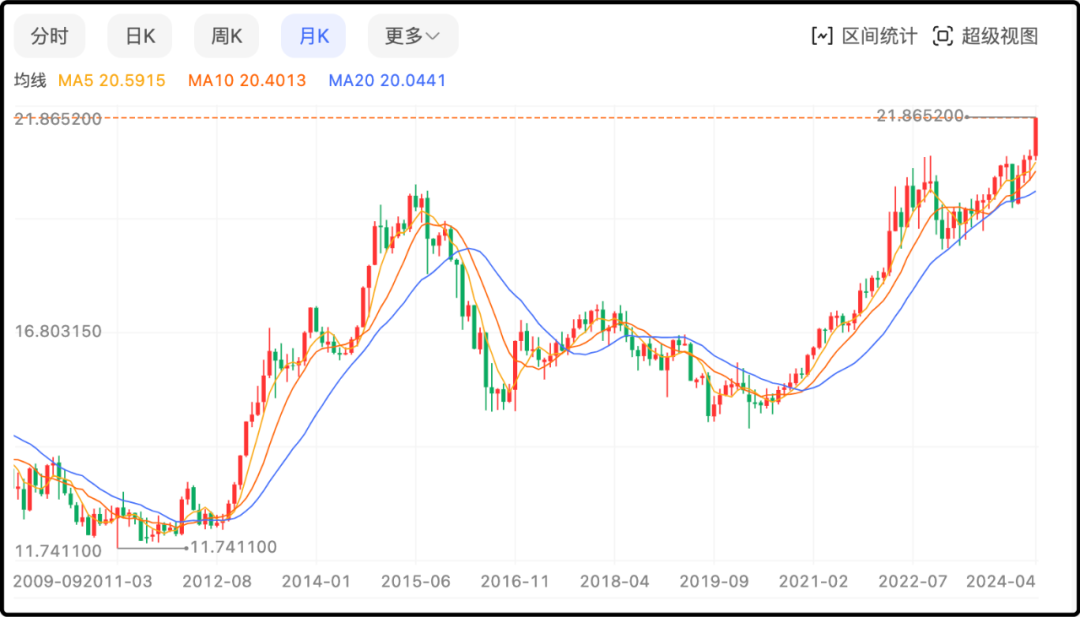Toggle the MA20 20.0441 indicator
1080x617 pixels.
click(387, 80)
